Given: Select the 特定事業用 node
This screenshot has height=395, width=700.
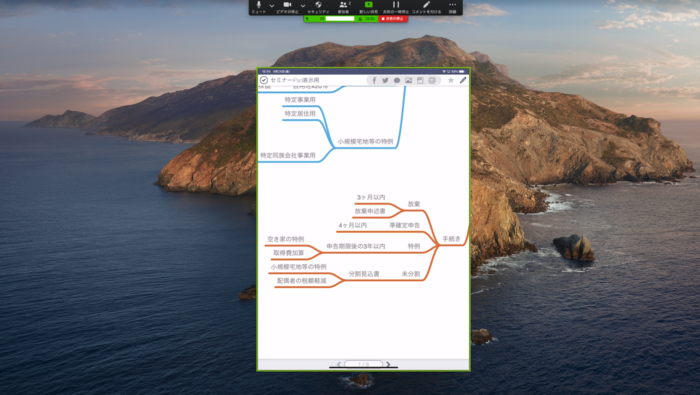Looking at the screenshot, I should point(300,100).
